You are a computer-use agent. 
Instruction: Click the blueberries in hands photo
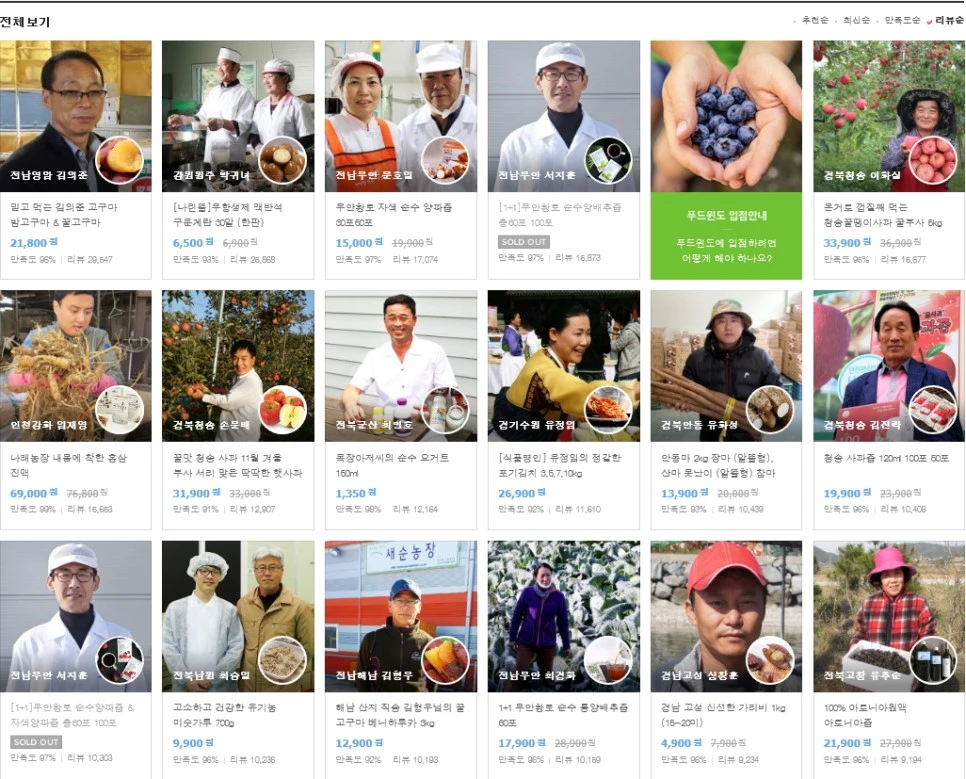click(726, 116)
